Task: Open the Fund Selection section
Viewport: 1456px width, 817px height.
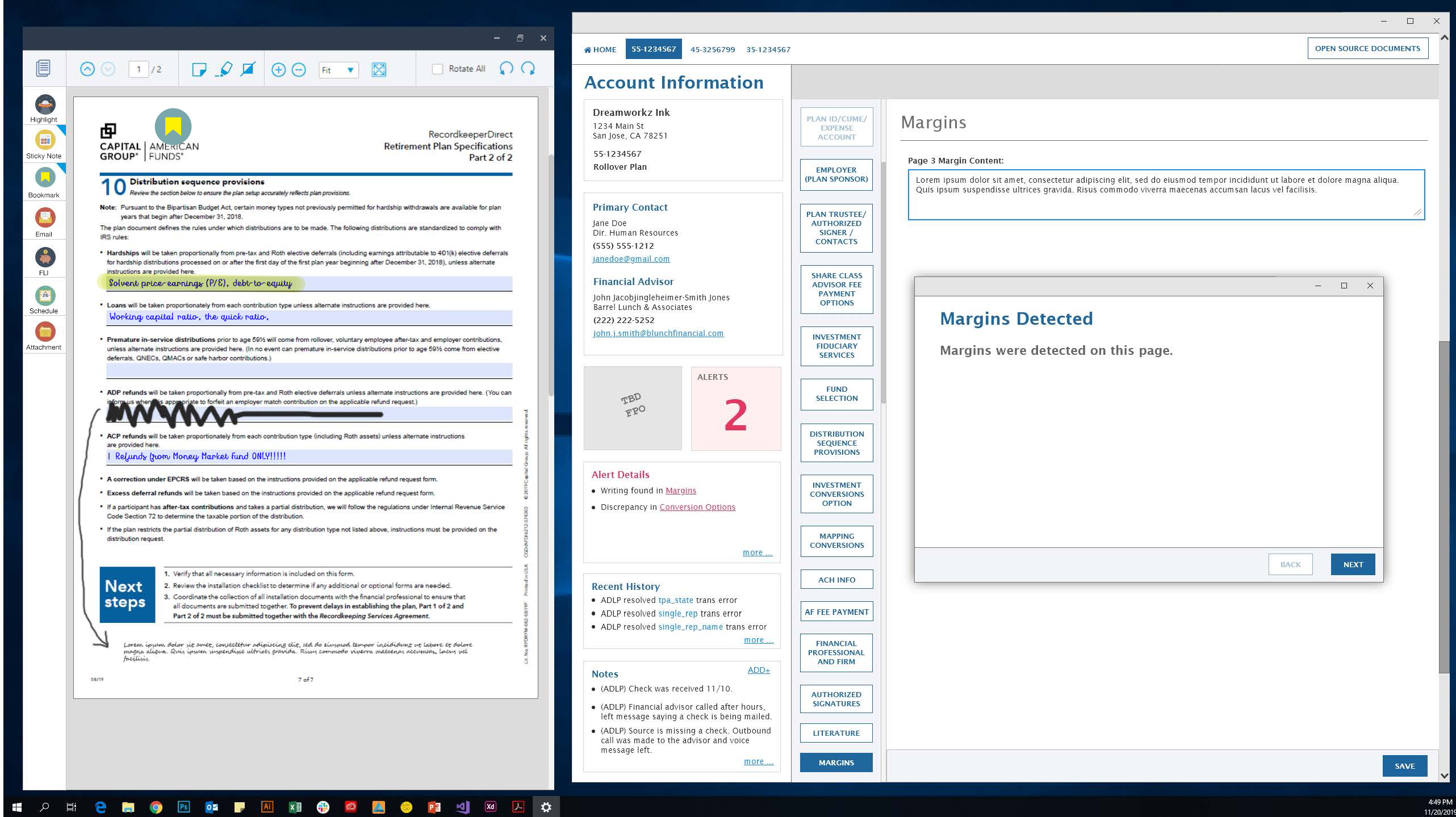Action: tap(836, 393)
